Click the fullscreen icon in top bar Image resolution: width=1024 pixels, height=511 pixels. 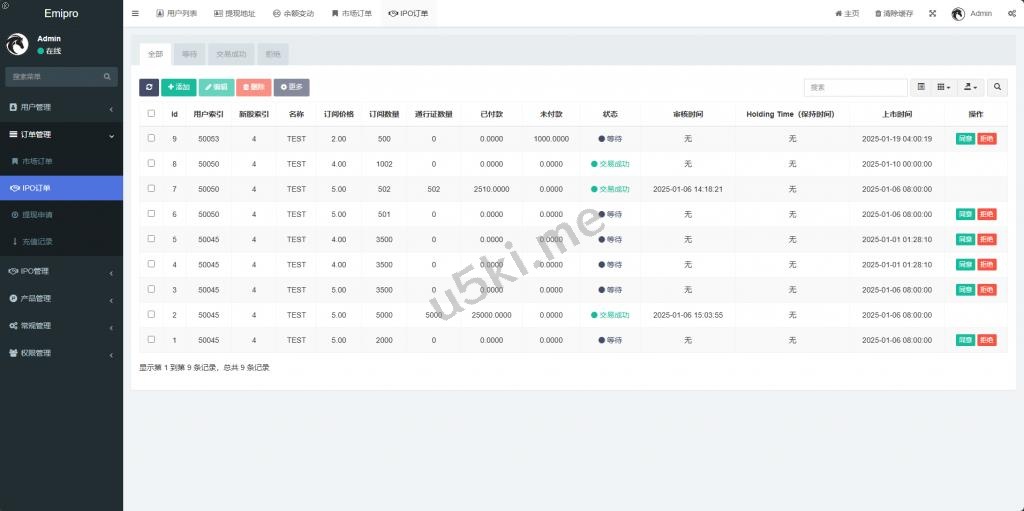coord(932,14)
